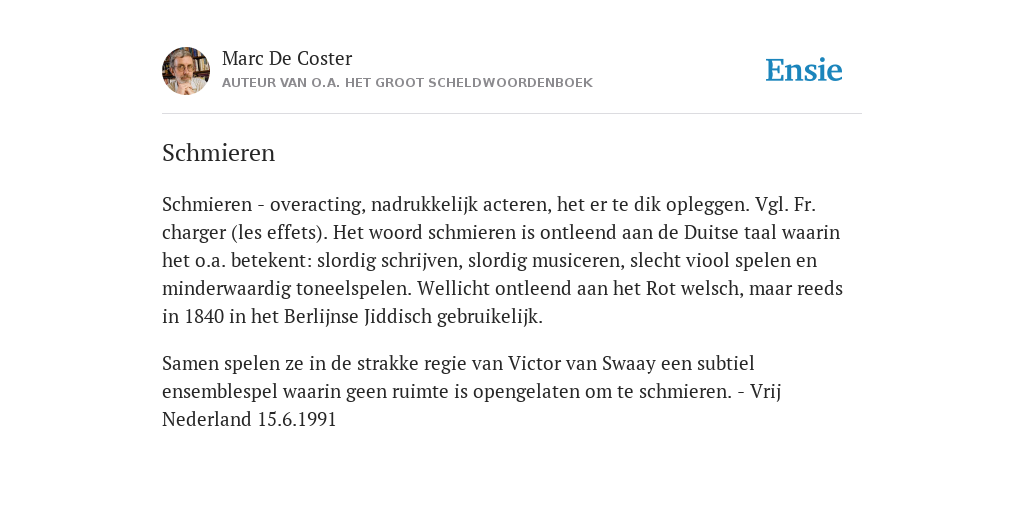Click the subtitle about Het Groot Scheldwoordenboek

click(408, 83)
